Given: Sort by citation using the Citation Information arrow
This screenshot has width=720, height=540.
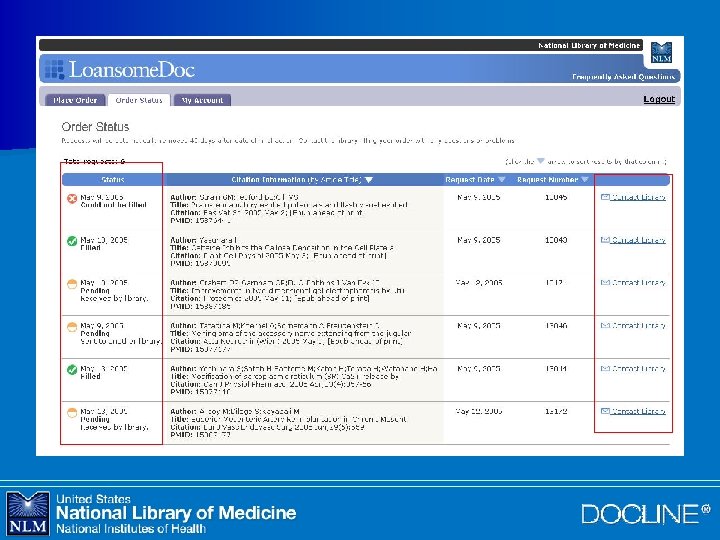Looking at the screenshot, I should click(369, 180).
